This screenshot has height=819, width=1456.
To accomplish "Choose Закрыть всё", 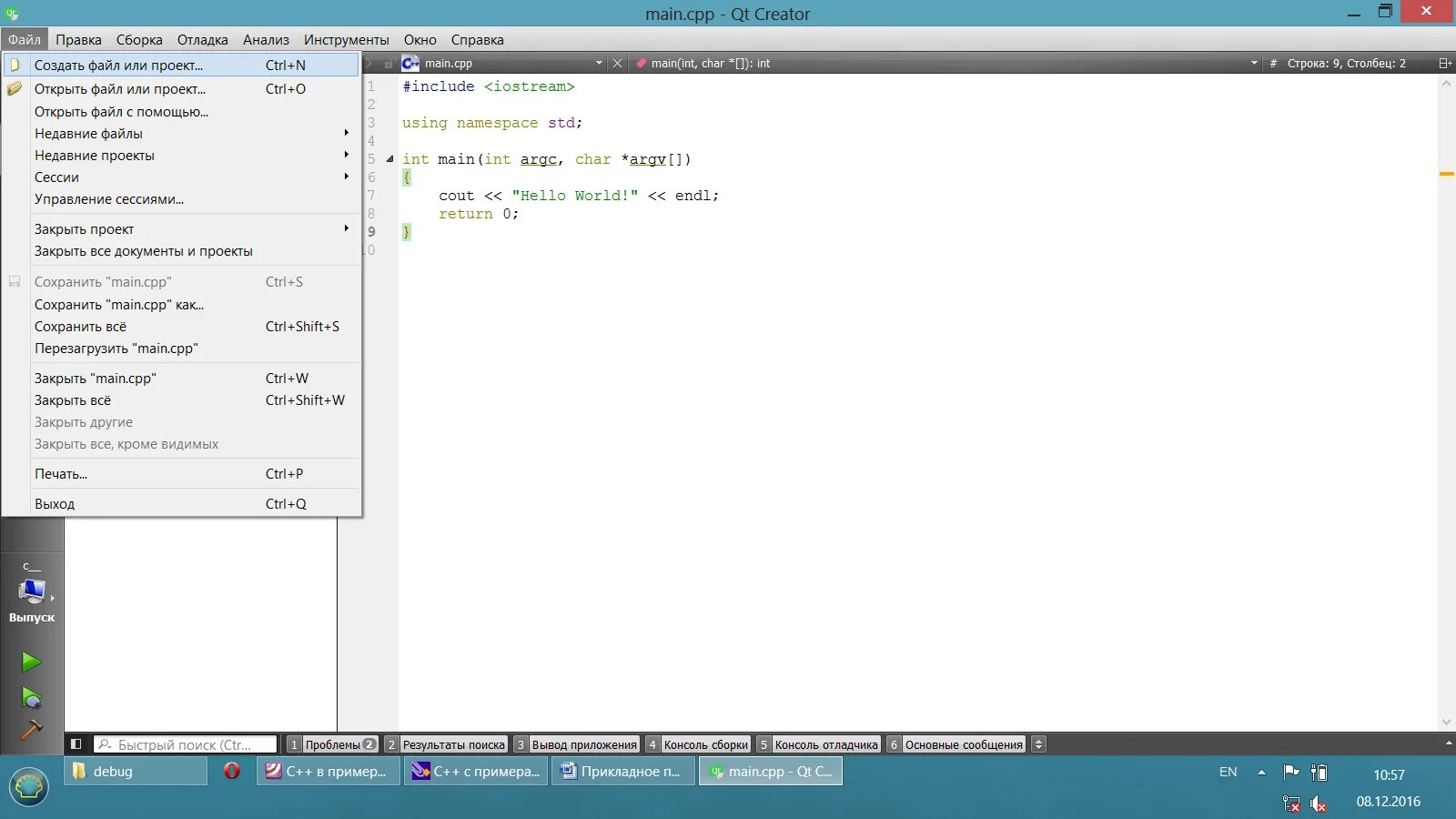I will (x=181, y=399).
